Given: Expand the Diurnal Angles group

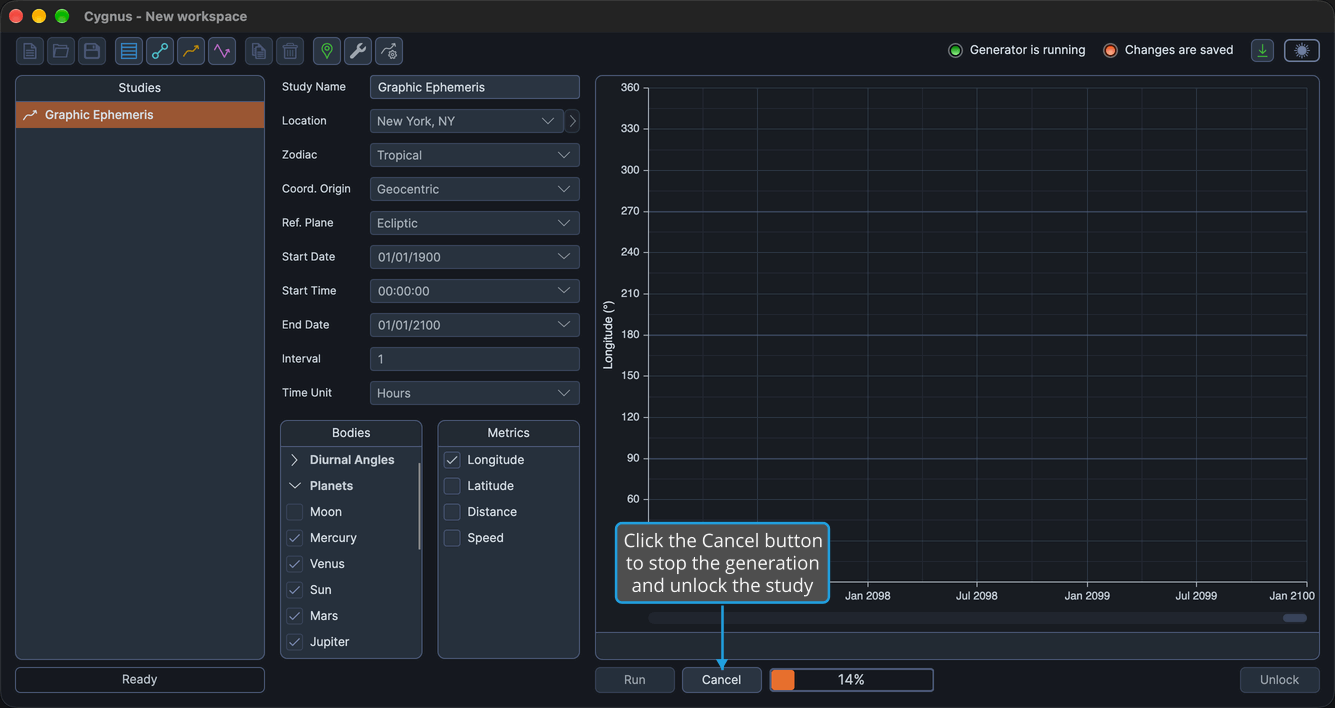Looking at the screenshot, I should [295, 460].
